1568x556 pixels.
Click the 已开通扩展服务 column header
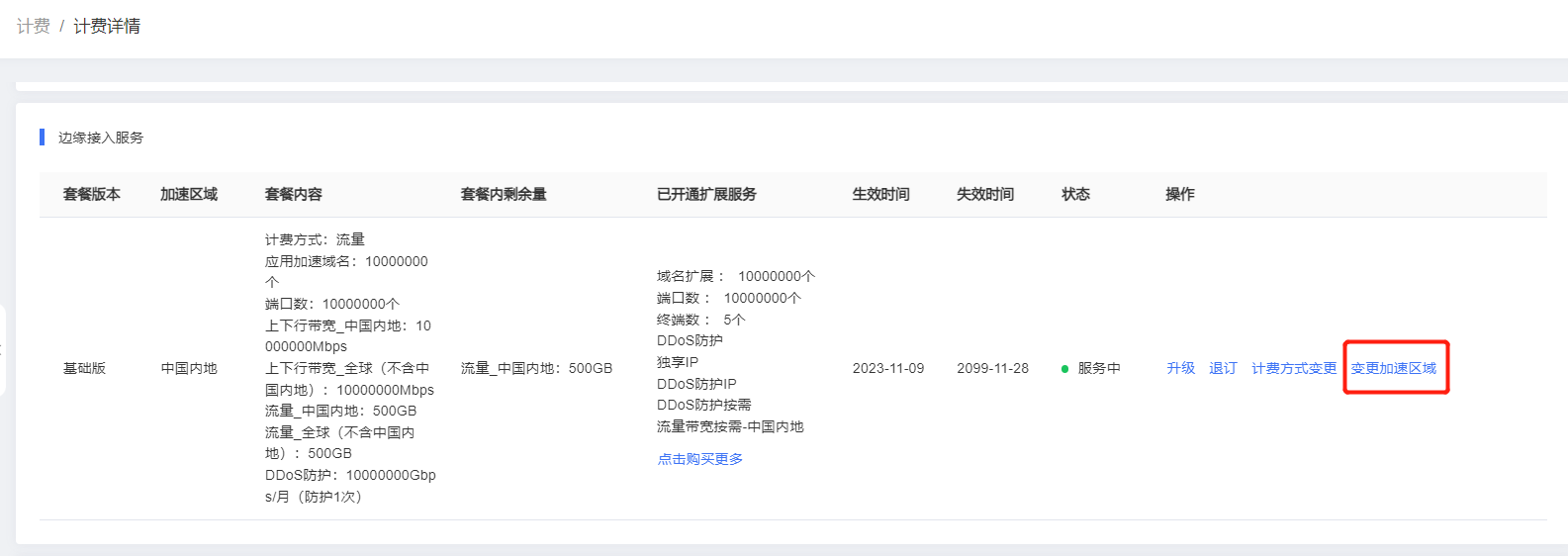[x=706, y=194]
